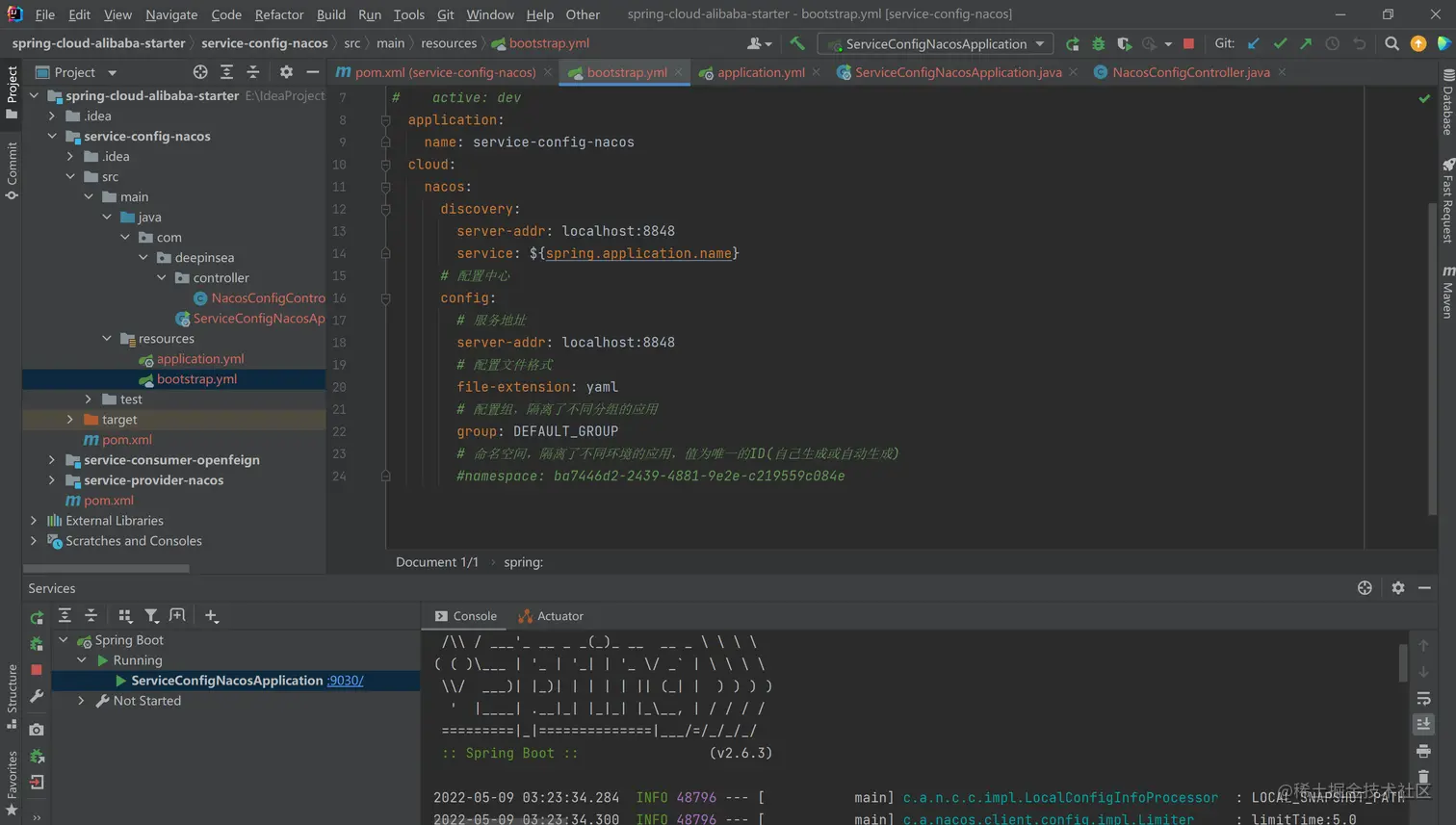Click Git Rollback undo icon
Viewport: 1456px width, 825px height.
coord(1360,43)
